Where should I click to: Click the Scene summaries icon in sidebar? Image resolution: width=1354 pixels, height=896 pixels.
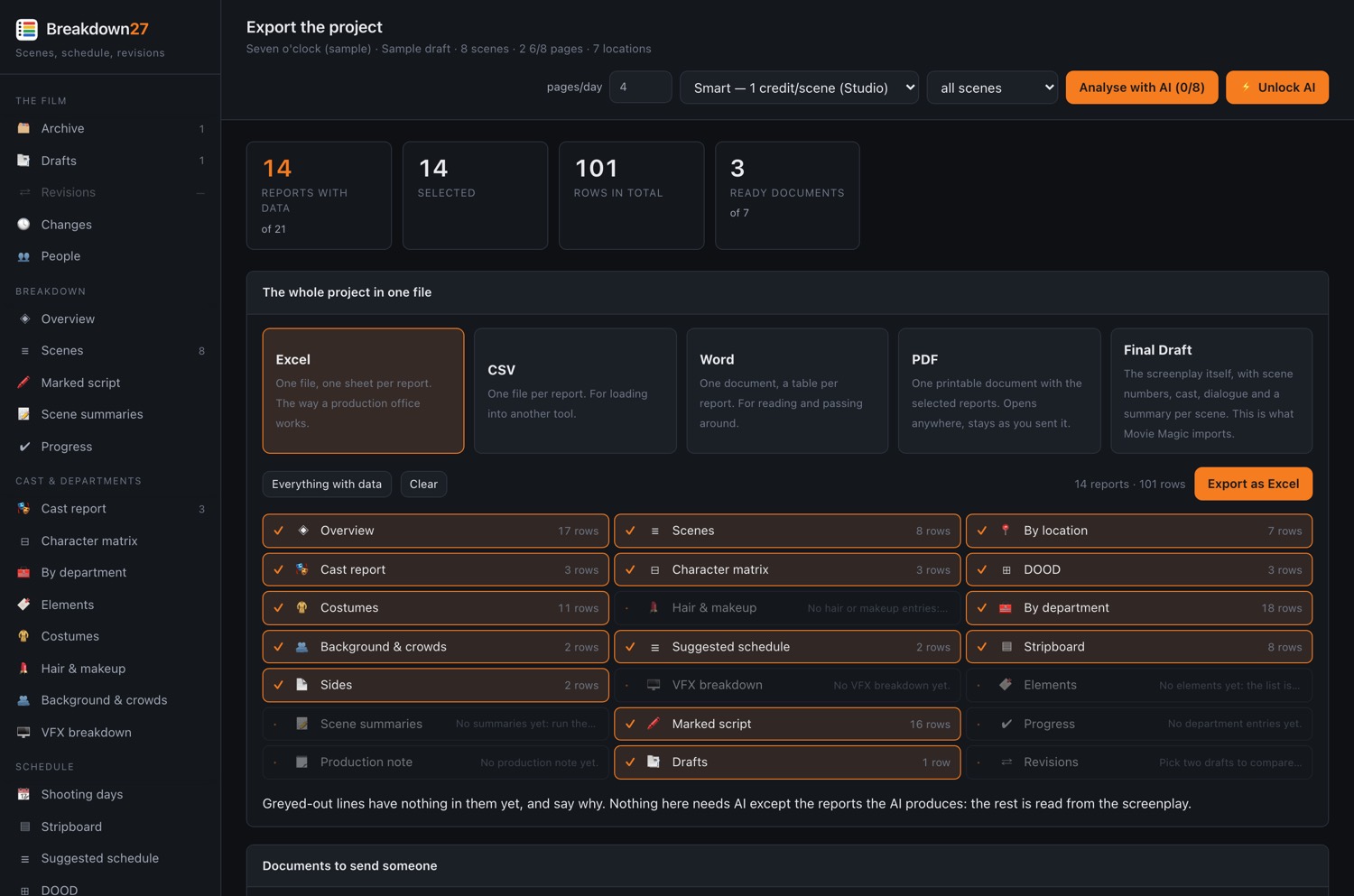tap(24, 414)
